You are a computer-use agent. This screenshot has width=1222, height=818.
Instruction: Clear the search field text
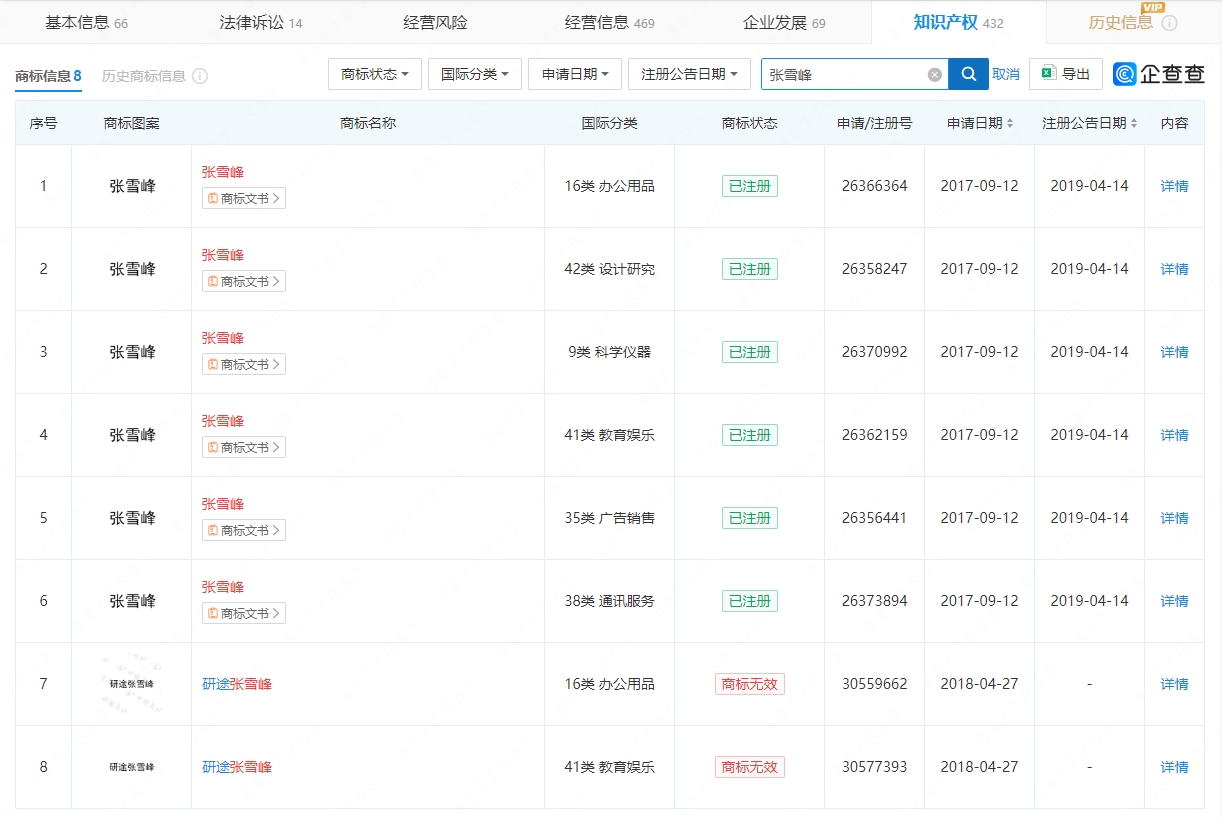(934, 74)
